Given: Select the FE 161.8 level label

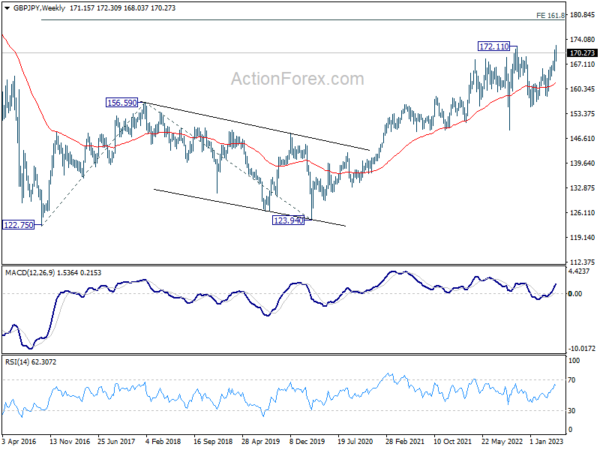Looking at the screenshot, I should tap(550, 15).
